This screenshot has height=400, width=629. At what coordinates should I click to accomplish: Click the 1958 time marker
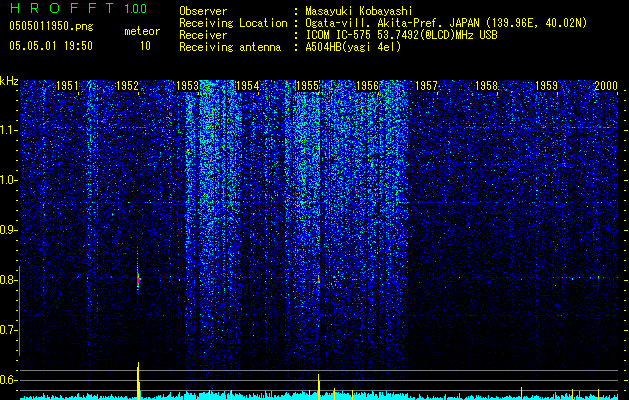(486, 86)
